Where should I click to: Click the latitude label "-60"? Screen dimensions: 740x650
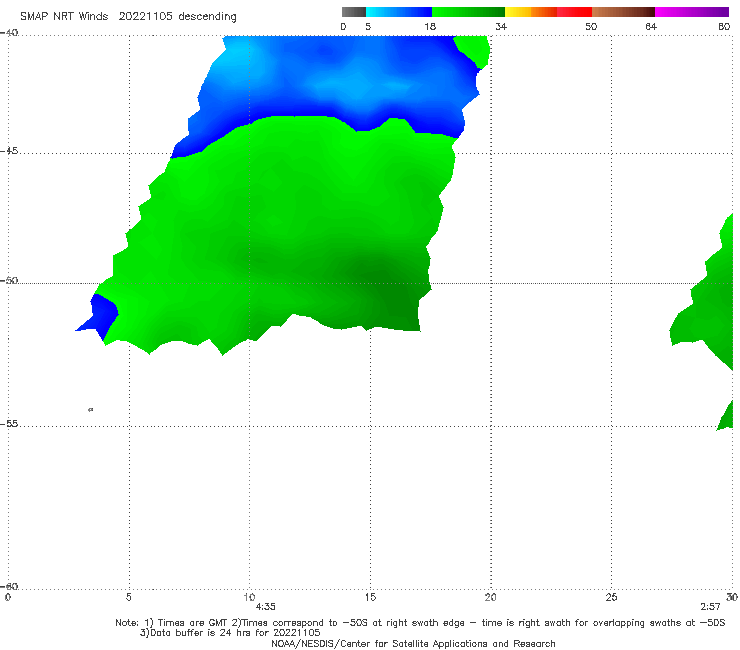tap(9, 586)
